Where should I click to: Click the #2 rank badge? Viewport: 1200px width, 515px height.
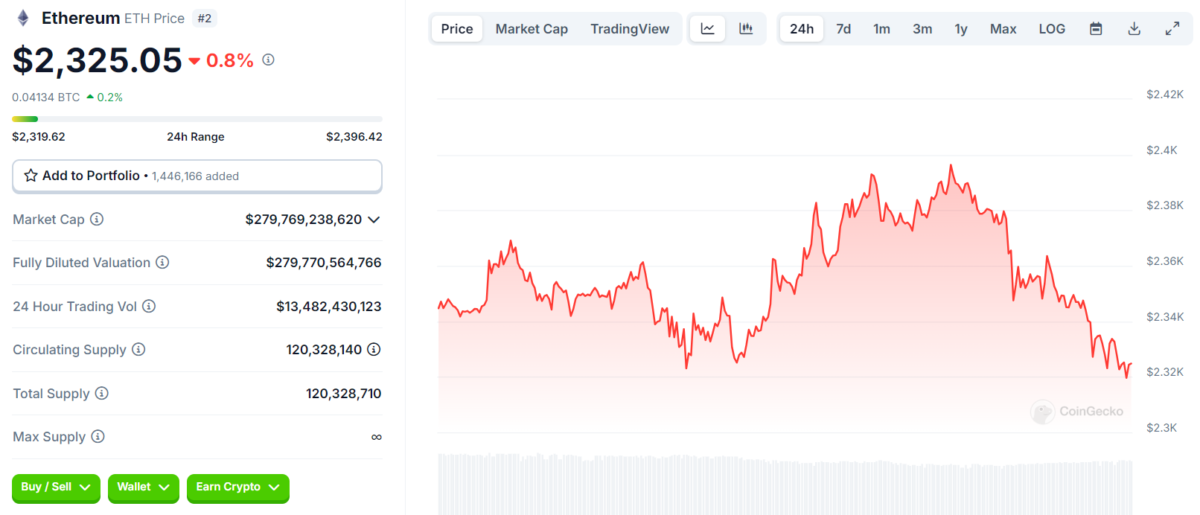pos(206,18)
